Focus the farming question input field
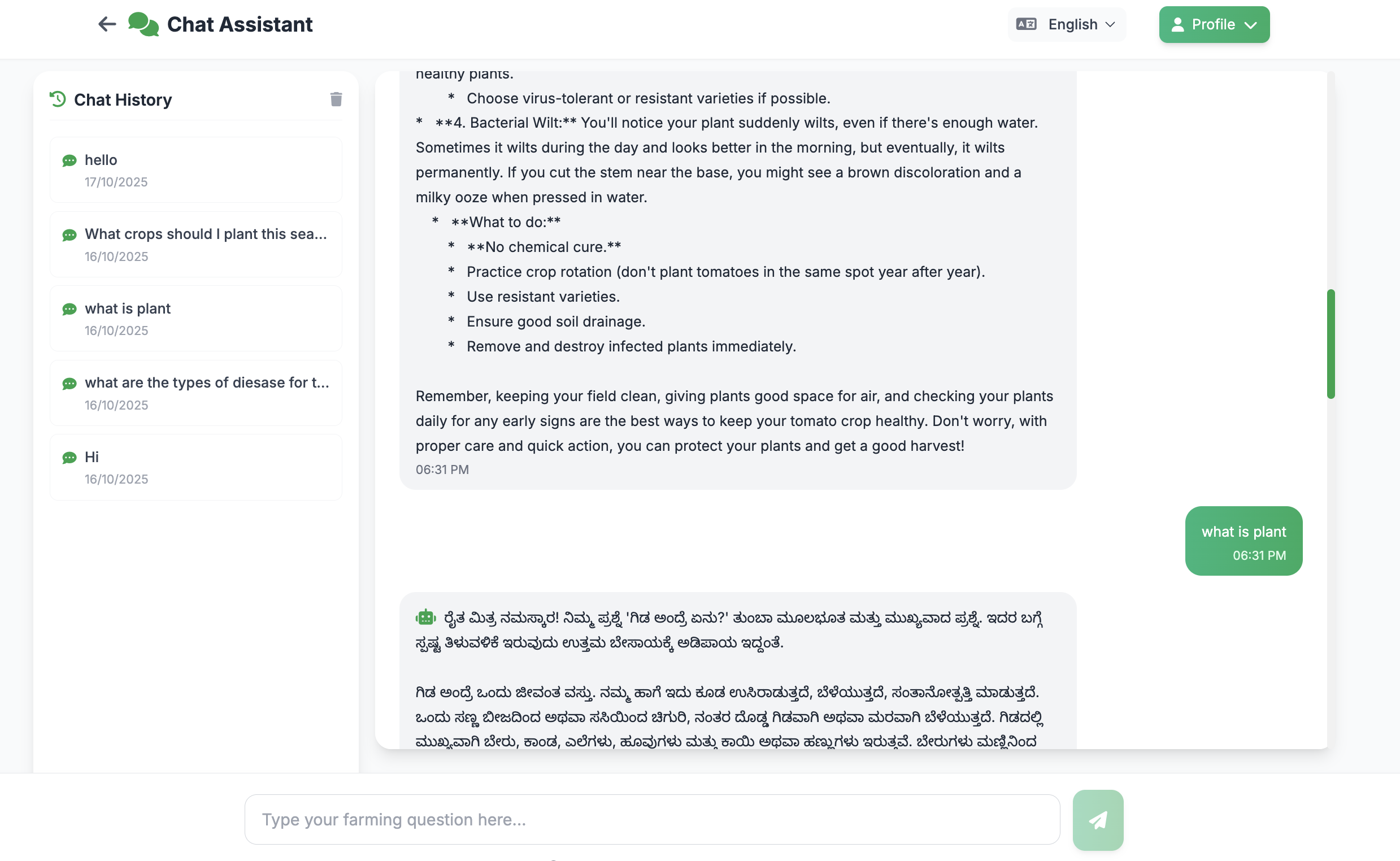Screen dimensions: 1400x861 652,819
